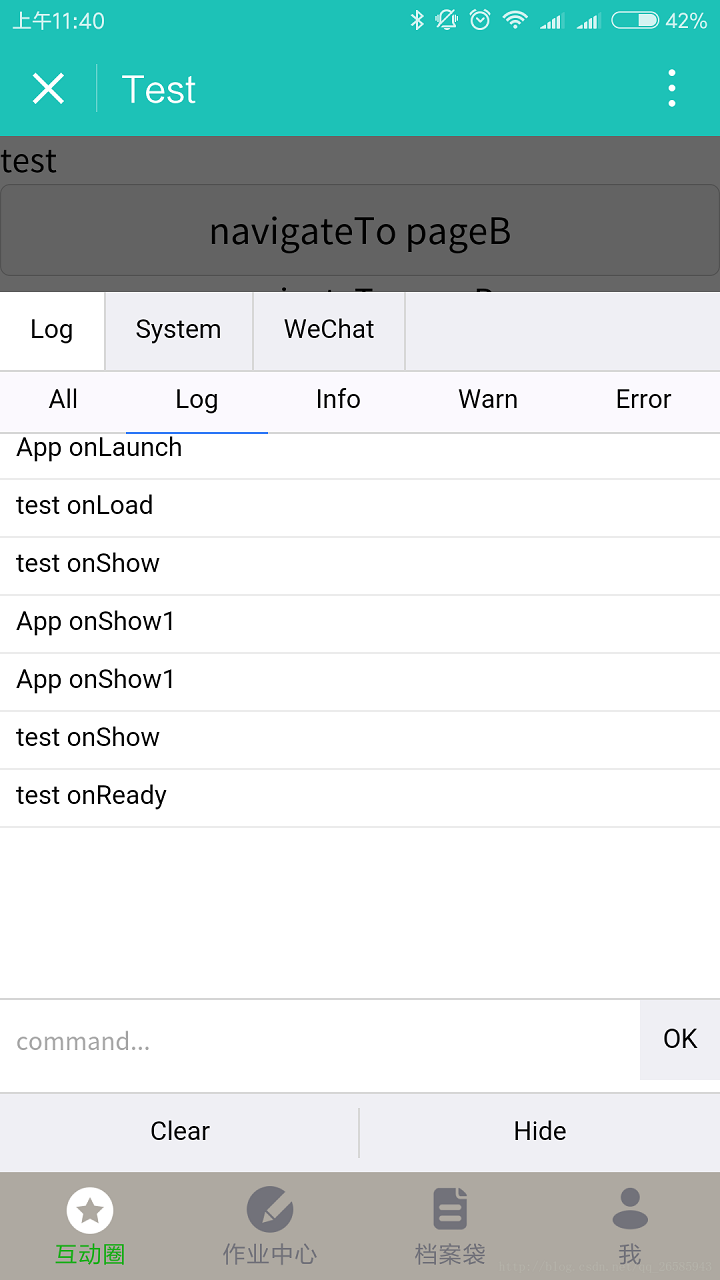Screen dimensions: 720x1280
Task: Tap the Test page title
Action: [159, 90]
